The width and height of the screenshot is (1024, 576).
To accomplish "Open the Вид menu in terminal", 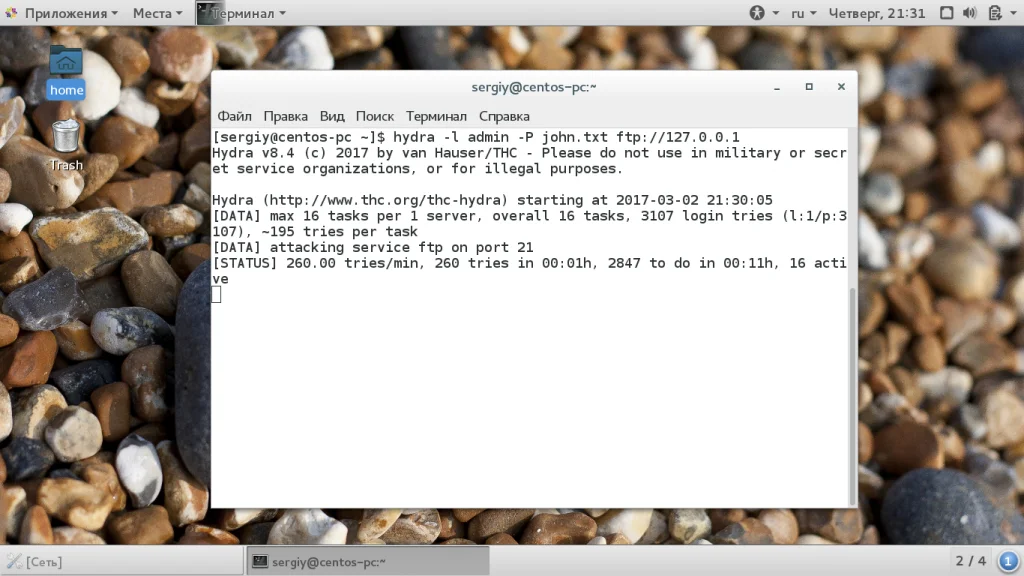I will click(x=332, y=116).
